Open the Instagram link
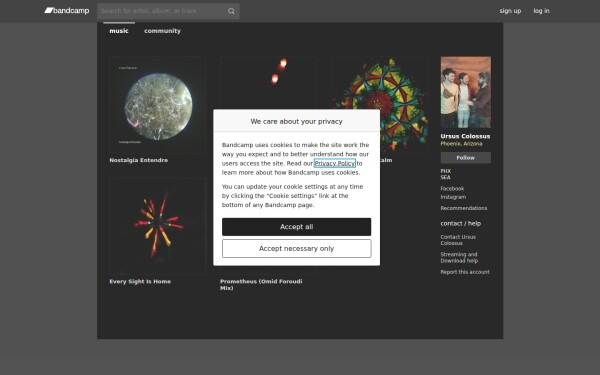Screen dimensions: 600x375 coord(453,197)
